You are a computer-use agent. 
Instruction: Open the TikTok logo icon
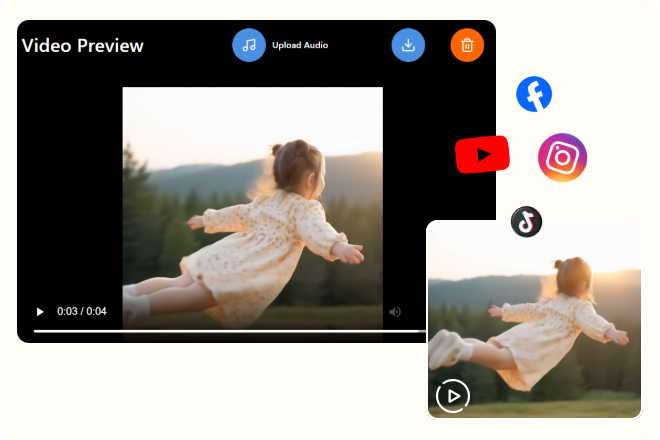point(526,222)
